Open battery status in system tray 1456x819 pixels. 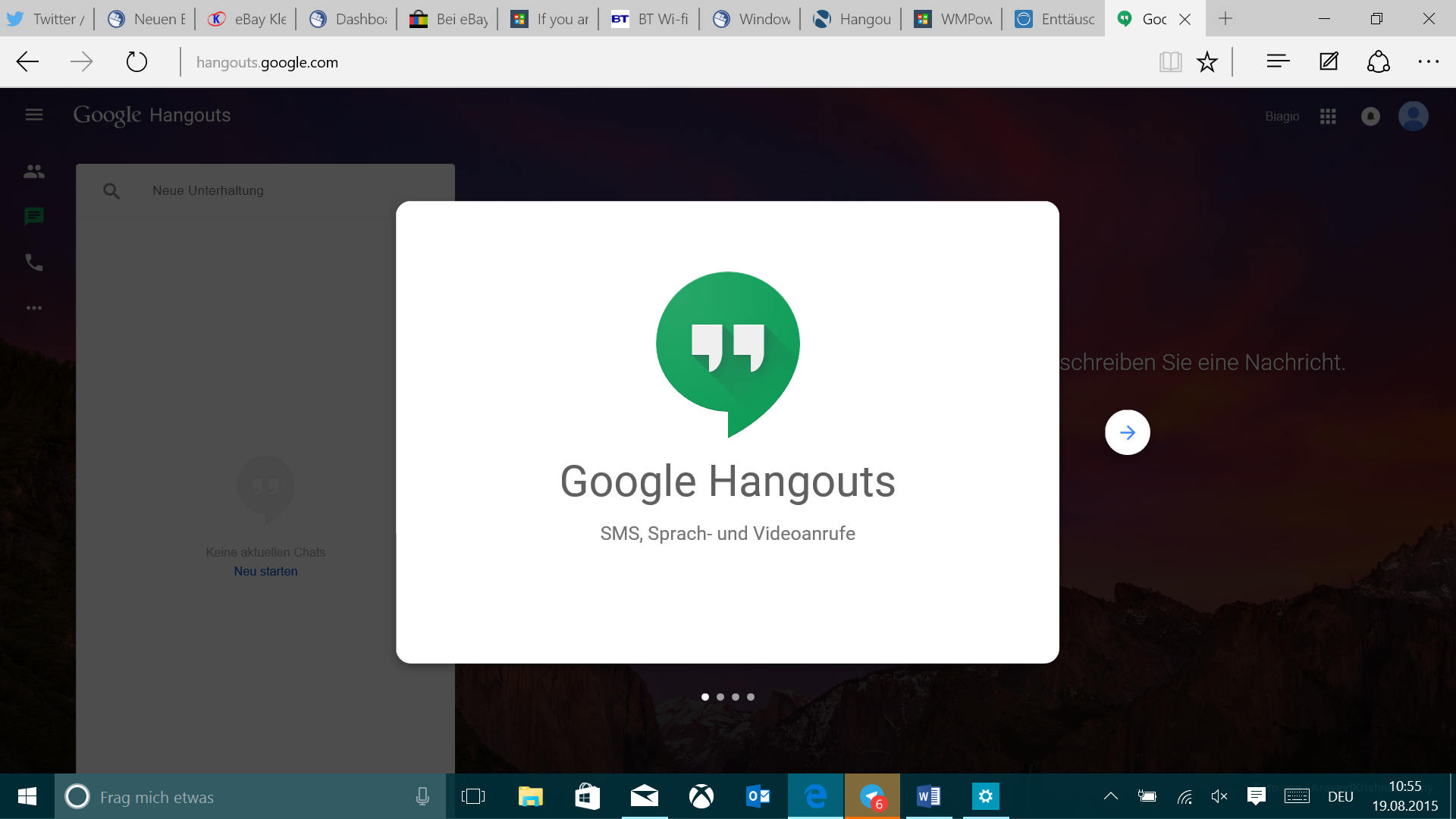click(1147, 796)
